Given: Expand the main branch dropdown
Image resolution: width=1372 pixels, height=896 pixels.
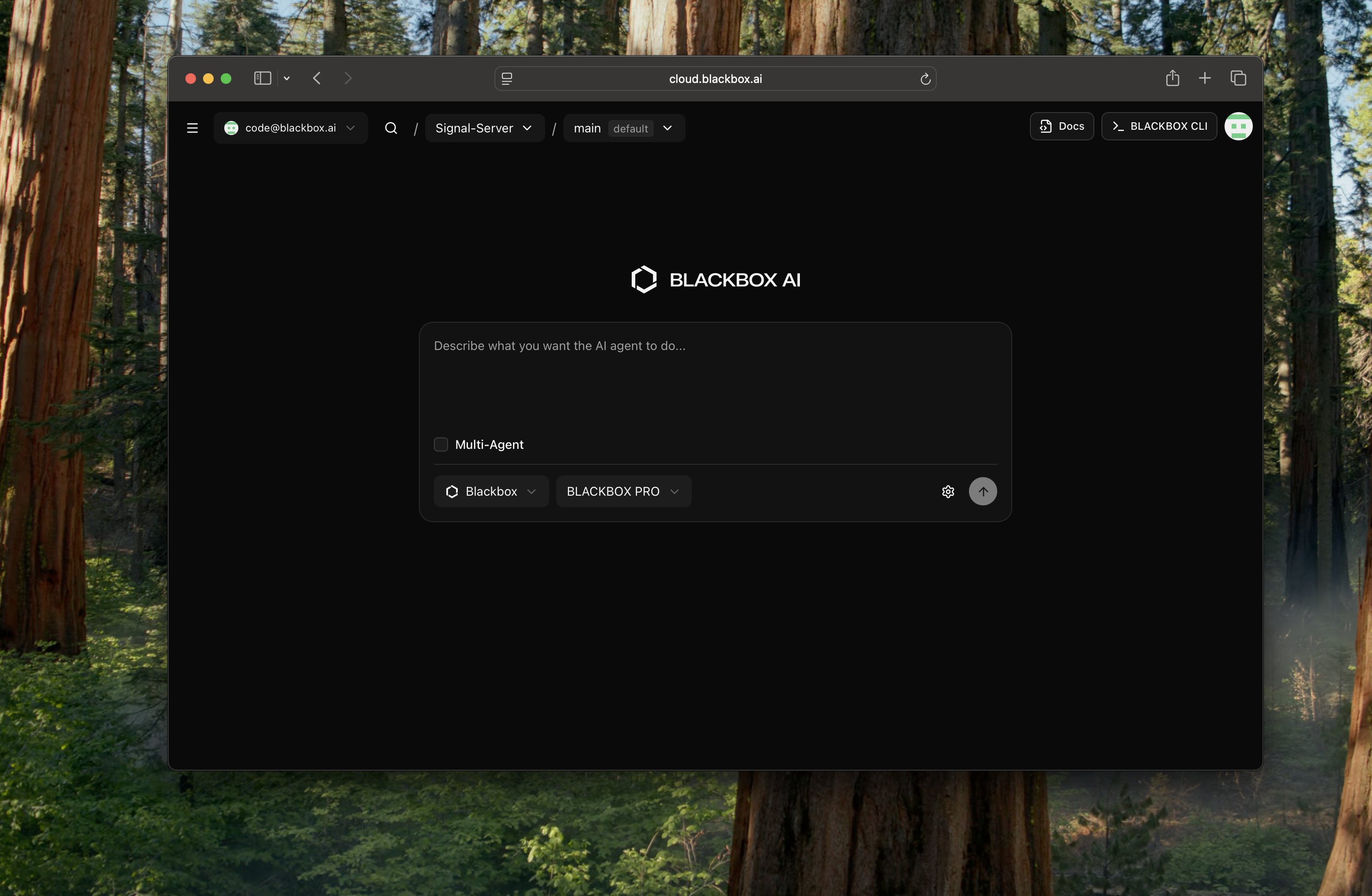Looking at the screenshot, I should tap(623, 128).
